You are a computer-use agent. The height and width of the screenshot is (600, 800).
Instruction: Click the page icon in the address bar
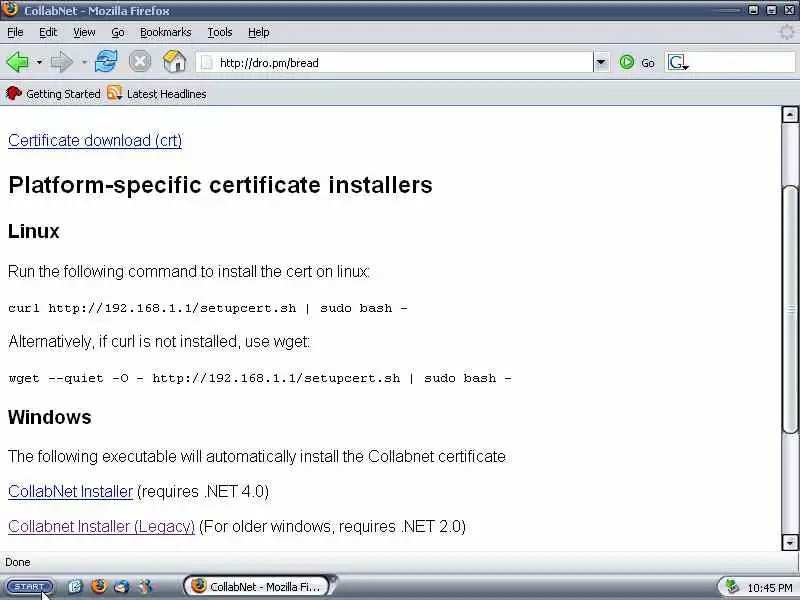tap(206, 63)
